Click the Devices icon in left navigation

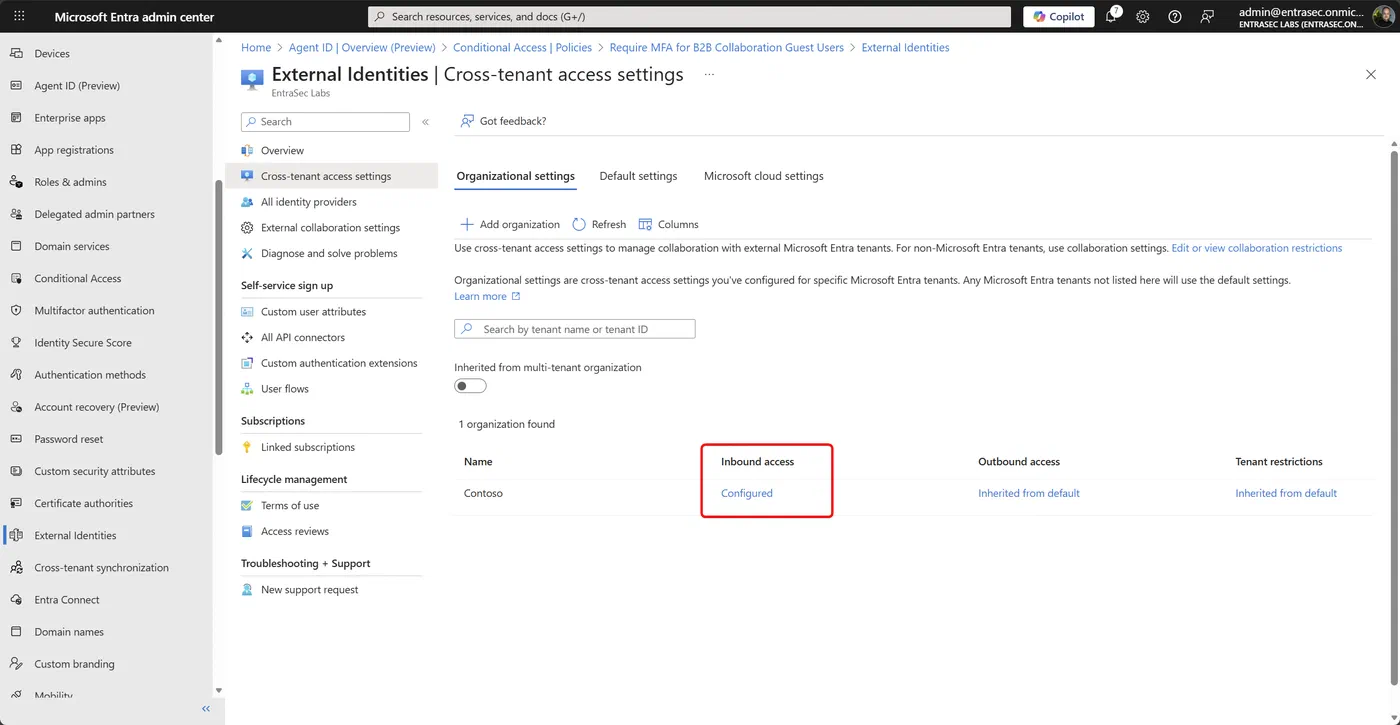15,54
